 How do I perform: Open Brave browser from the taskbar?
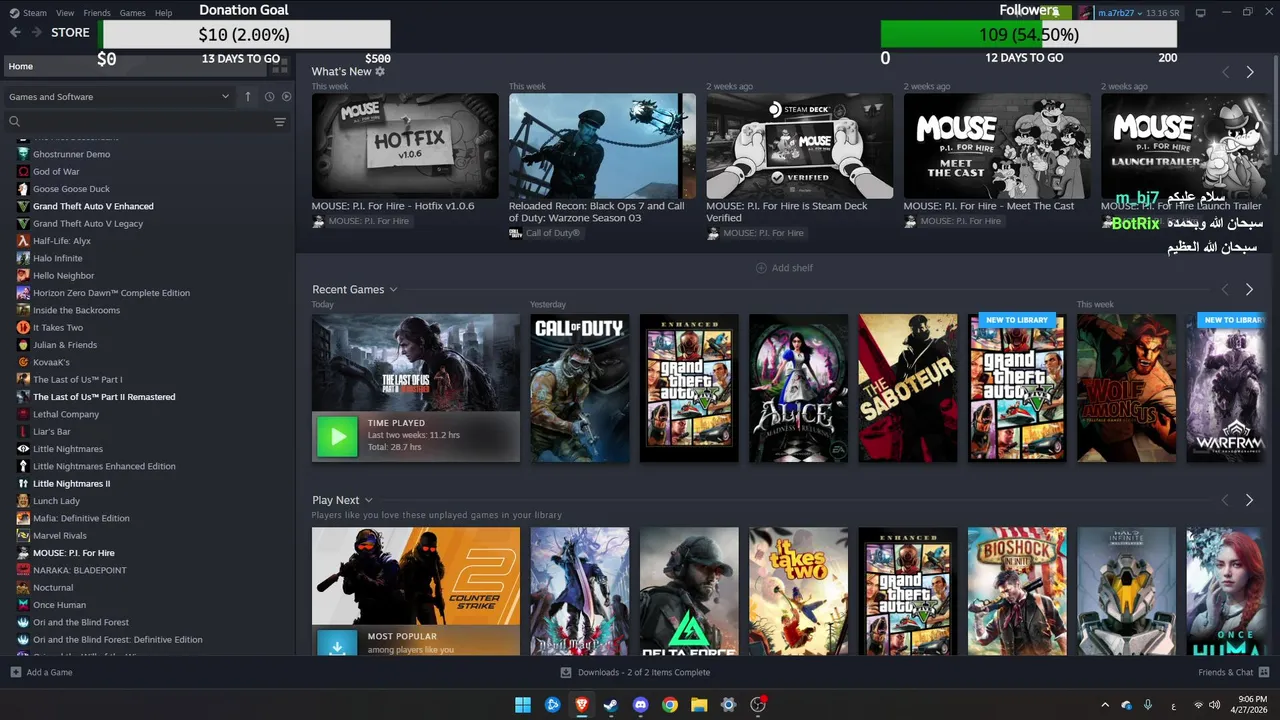click(582, 705)
